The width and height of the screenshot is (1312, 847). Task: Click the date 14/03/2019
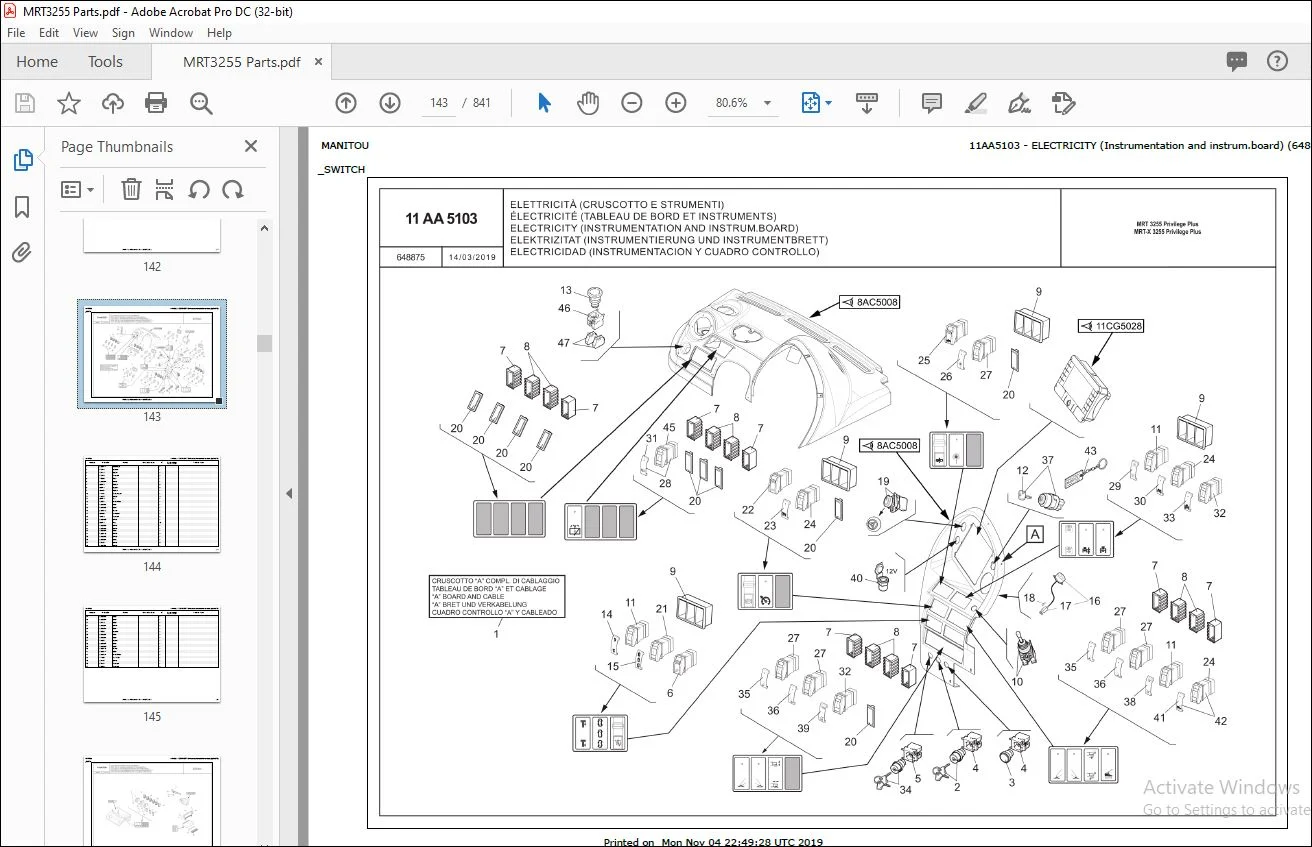pos(473,258)
